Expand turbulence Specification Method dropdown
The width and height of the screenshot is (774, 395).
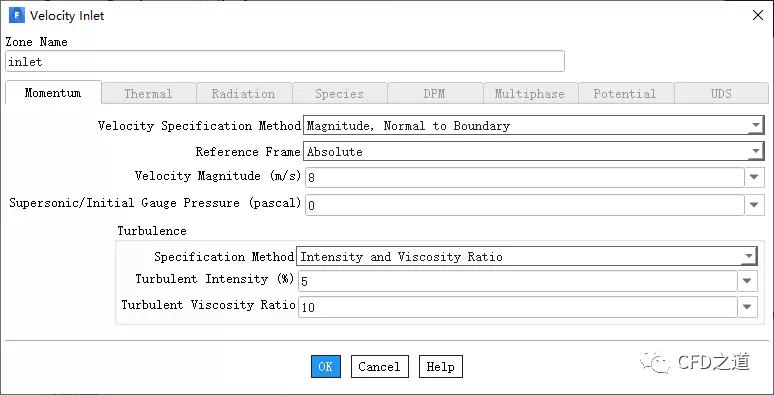[x=526, y=256]
